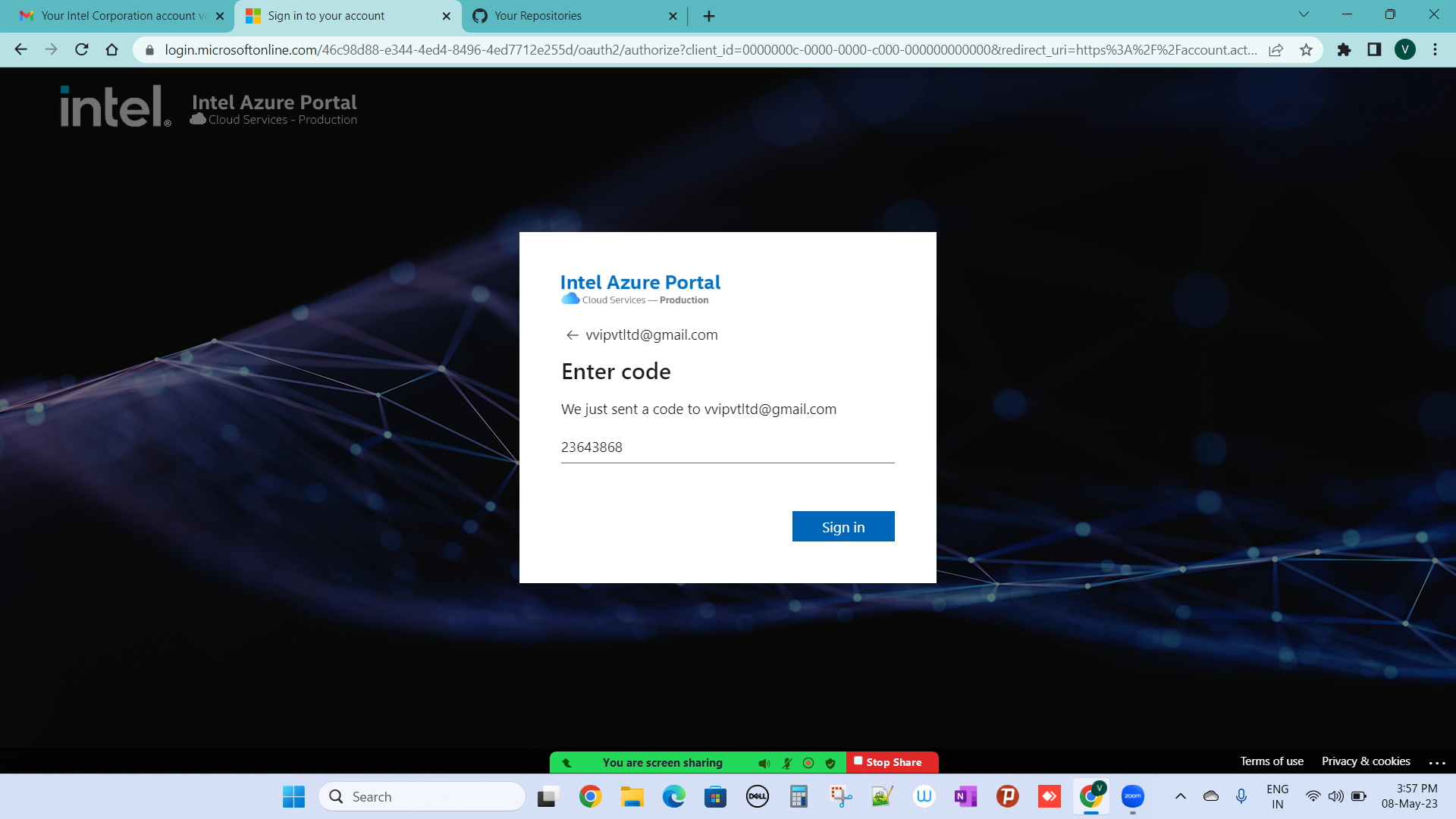This screenshot has height=819, width=1456.
Task: Click the verification code input field
Action: click(x=727, y=447)
